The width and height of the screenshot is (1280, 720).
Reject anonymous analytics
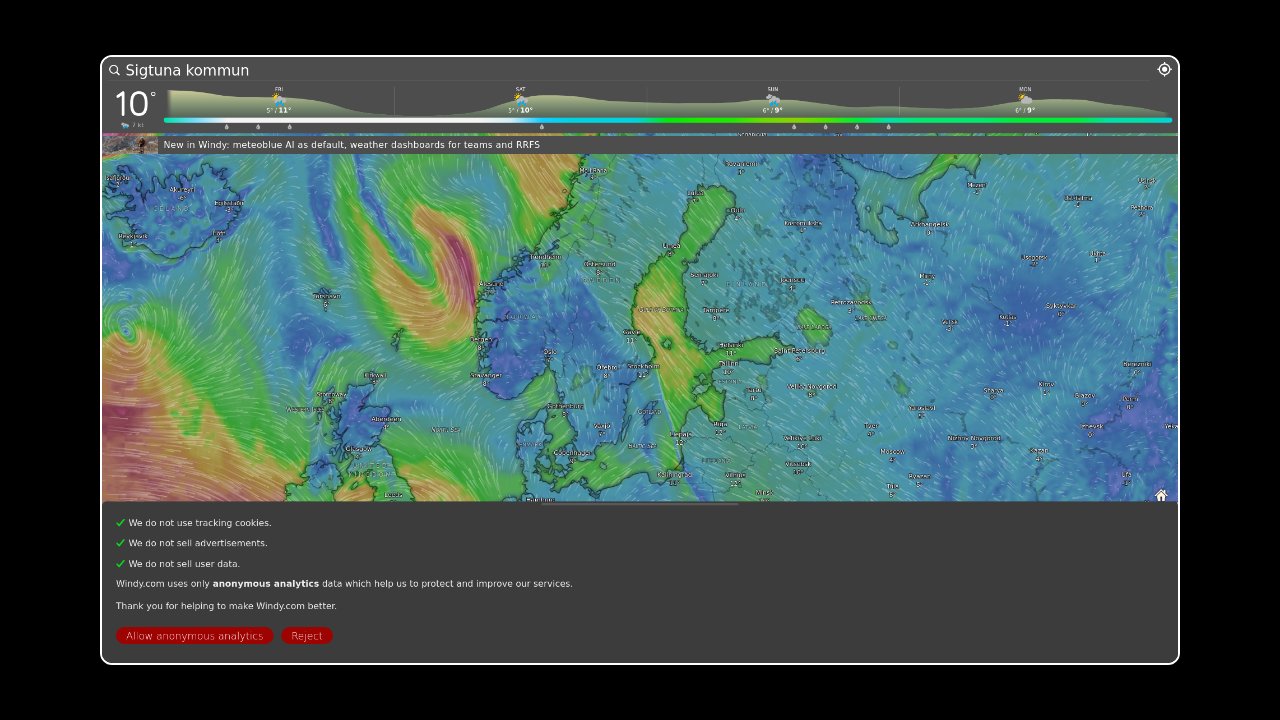[x=307, y=636]
